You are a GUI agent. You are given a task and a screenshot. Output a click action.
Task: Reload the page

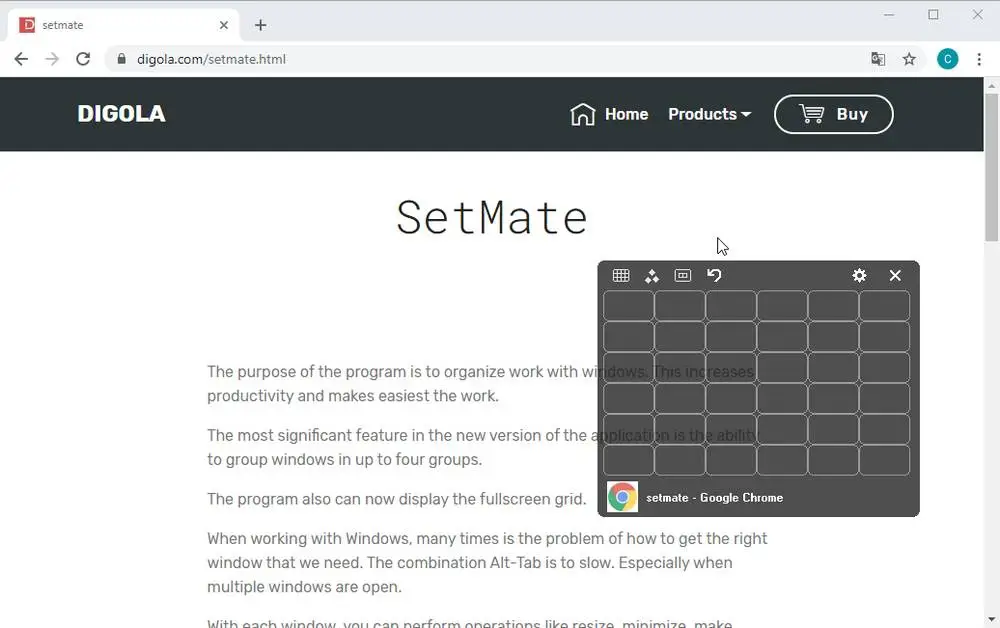(x=83, y=59)
